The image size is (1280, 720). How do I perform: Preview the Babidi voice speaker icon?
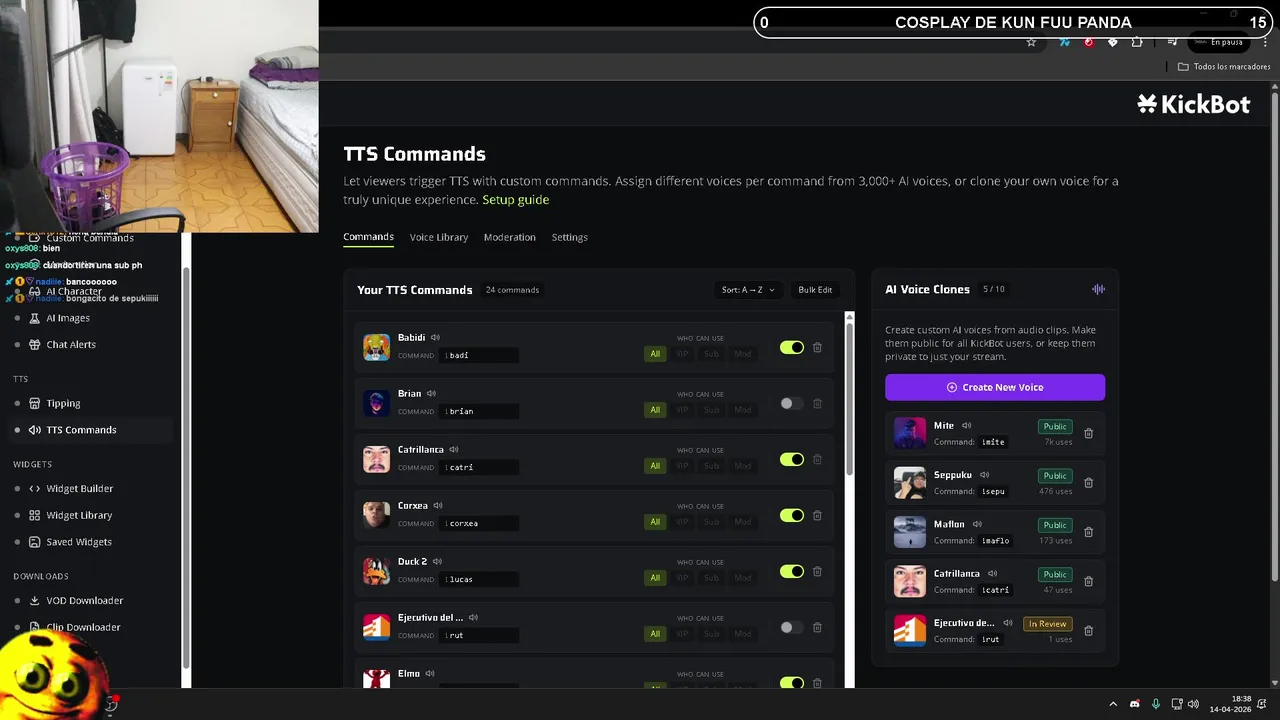coord(435,338)
